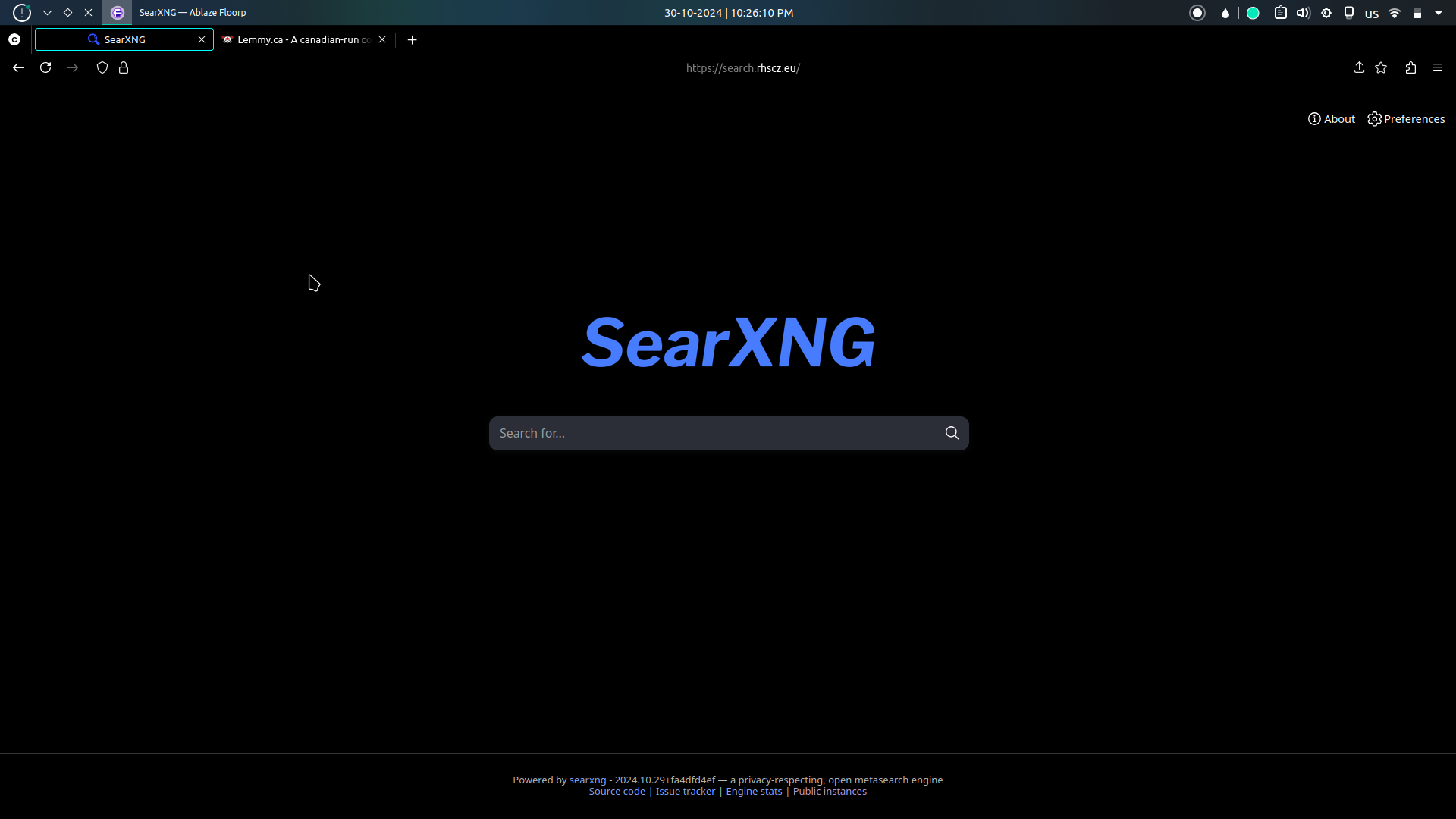Click the site security padlock icon
This screenshot has height=819, width=1456.
[x=124, y=68]
